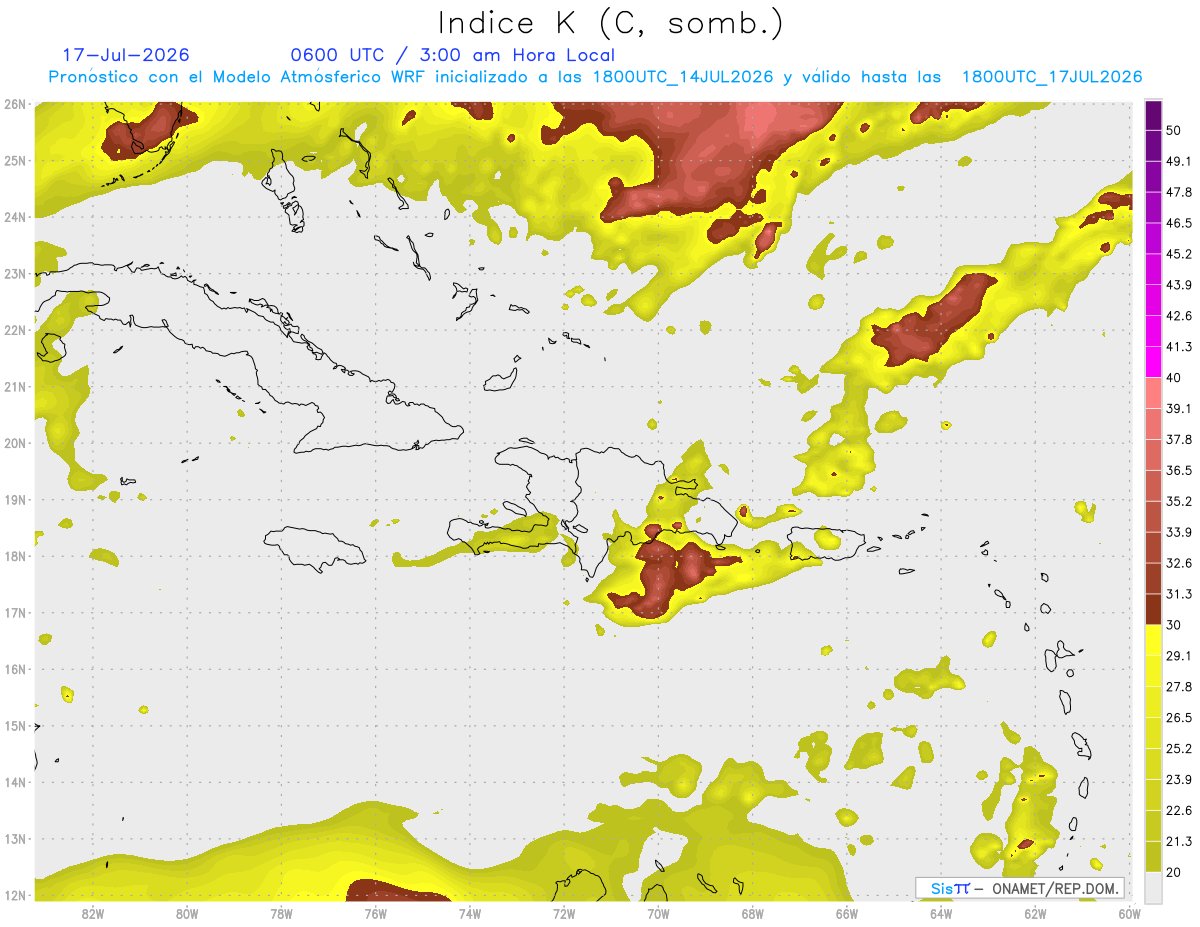
Task: Click the '22.6' color bar label
Action: click(1179, 810)
